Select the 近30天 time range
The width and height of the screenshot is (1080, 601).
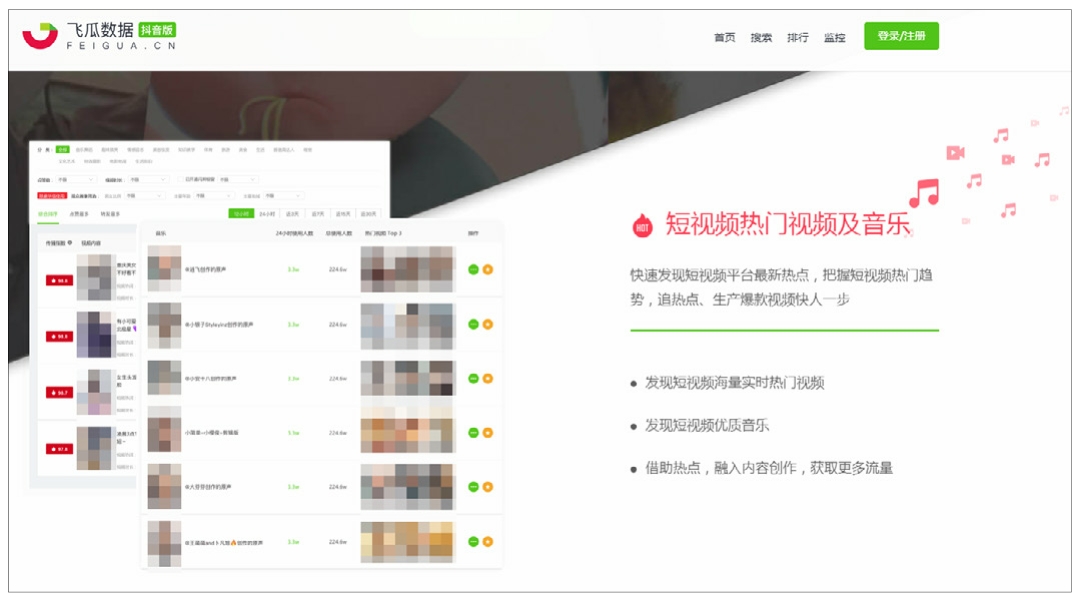point(368,213)
